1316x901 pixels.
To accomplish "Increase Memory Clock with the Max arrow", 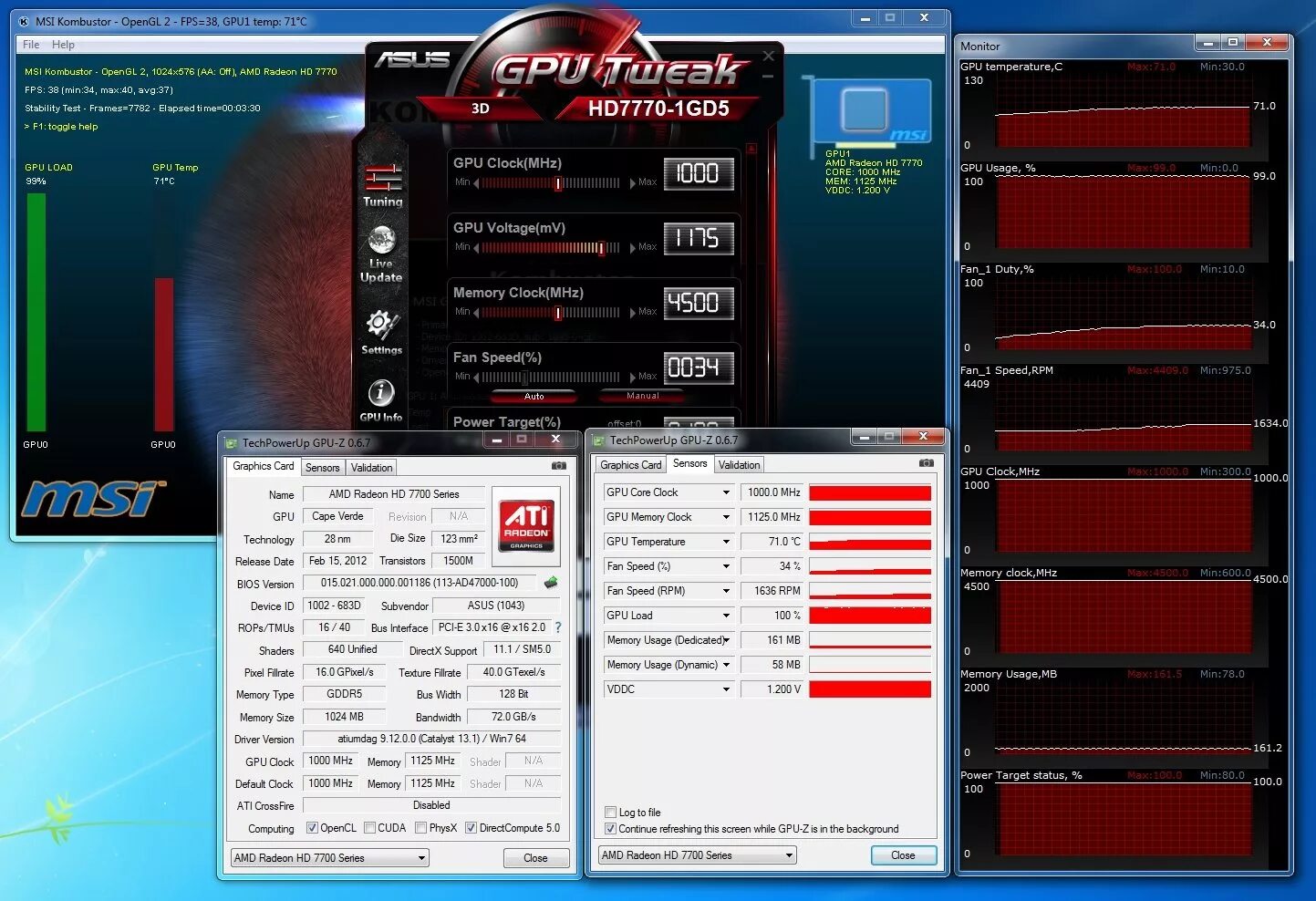I will tap(633, 313).
